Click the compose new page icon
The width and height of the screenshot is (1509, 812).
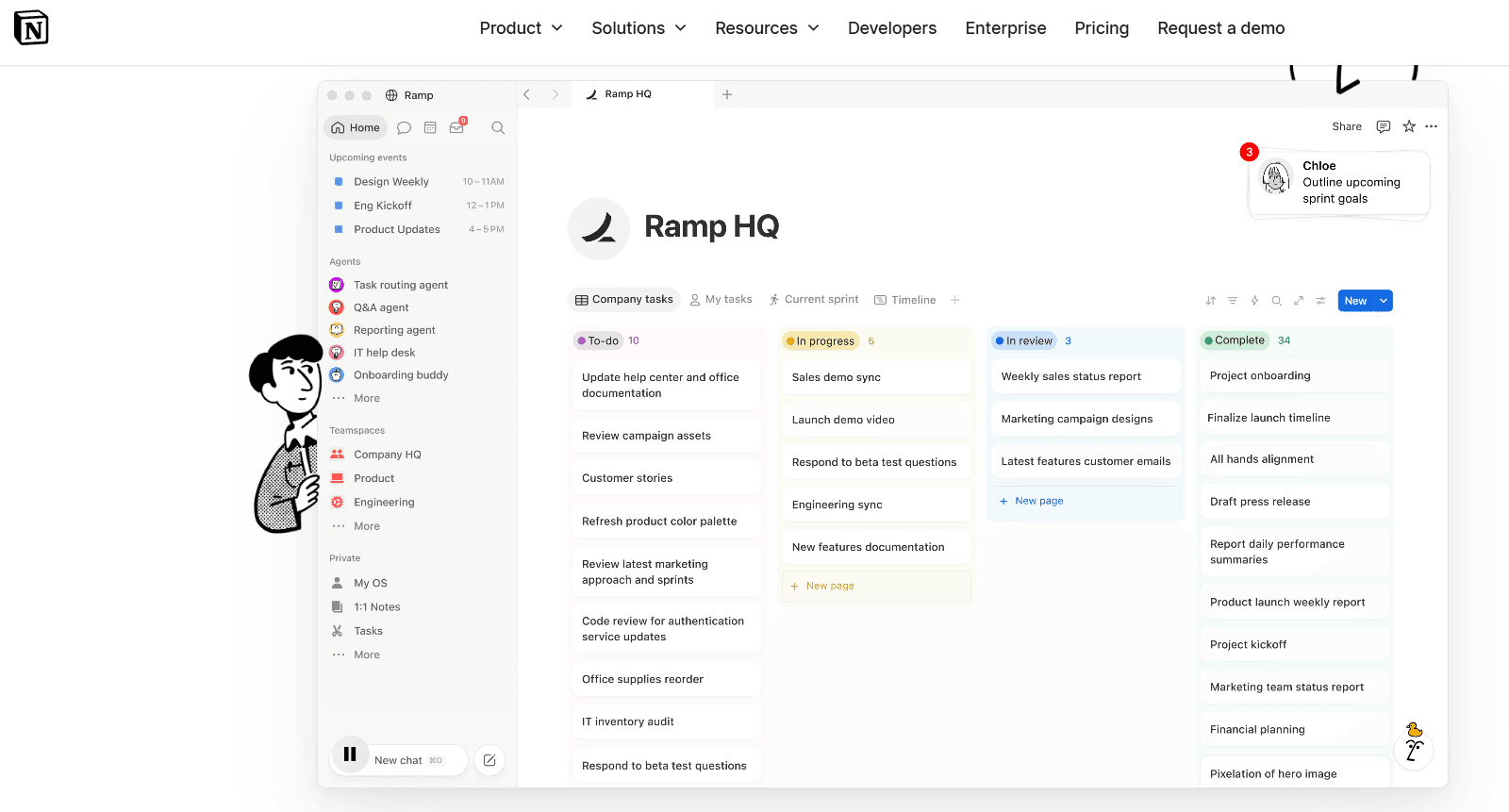click(x=489, y=760)
